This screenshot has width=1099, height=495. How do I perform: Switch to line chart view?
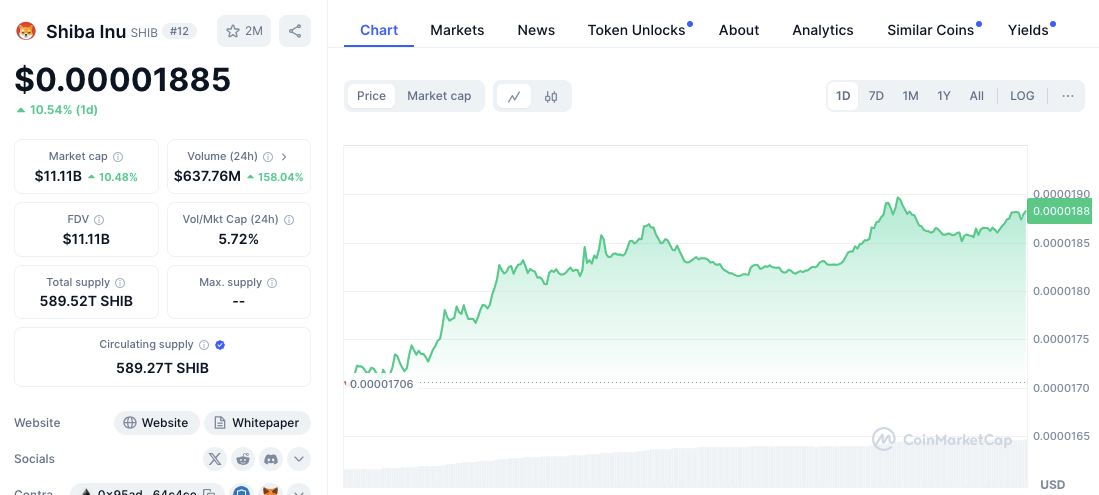514,96
